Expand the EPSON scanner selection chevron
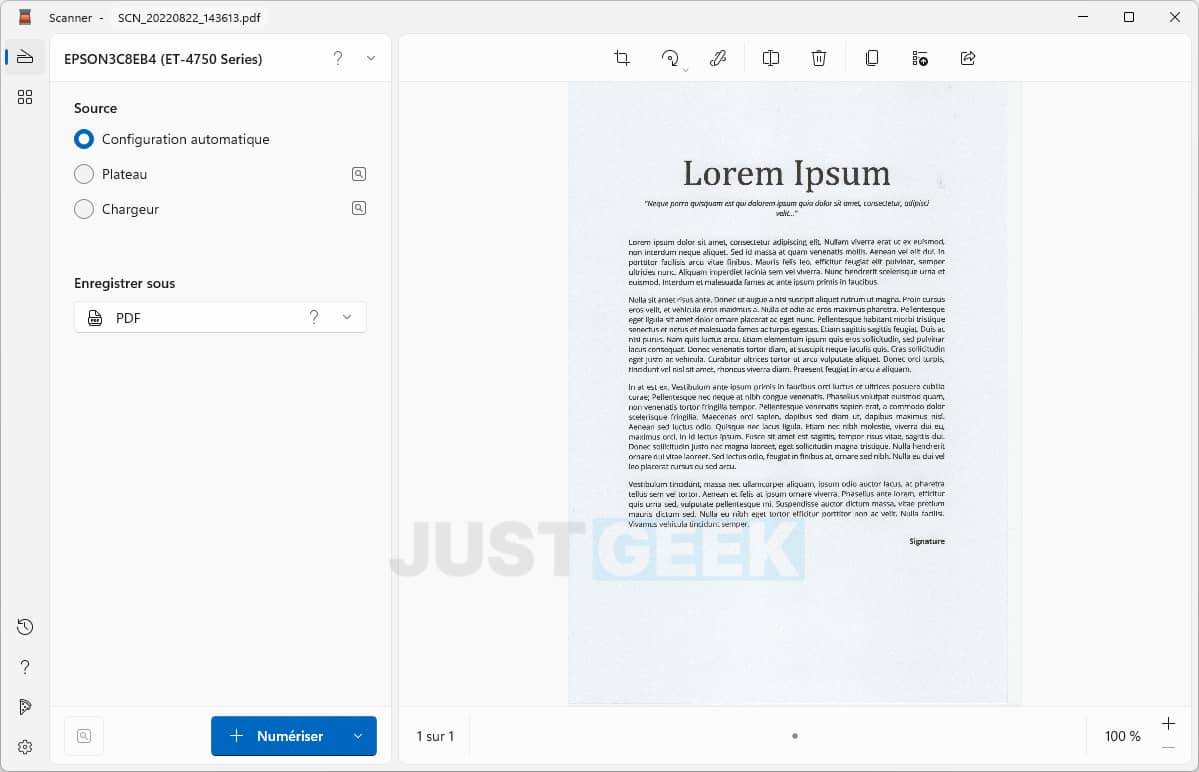1199x772 pixels. point(371,58)
